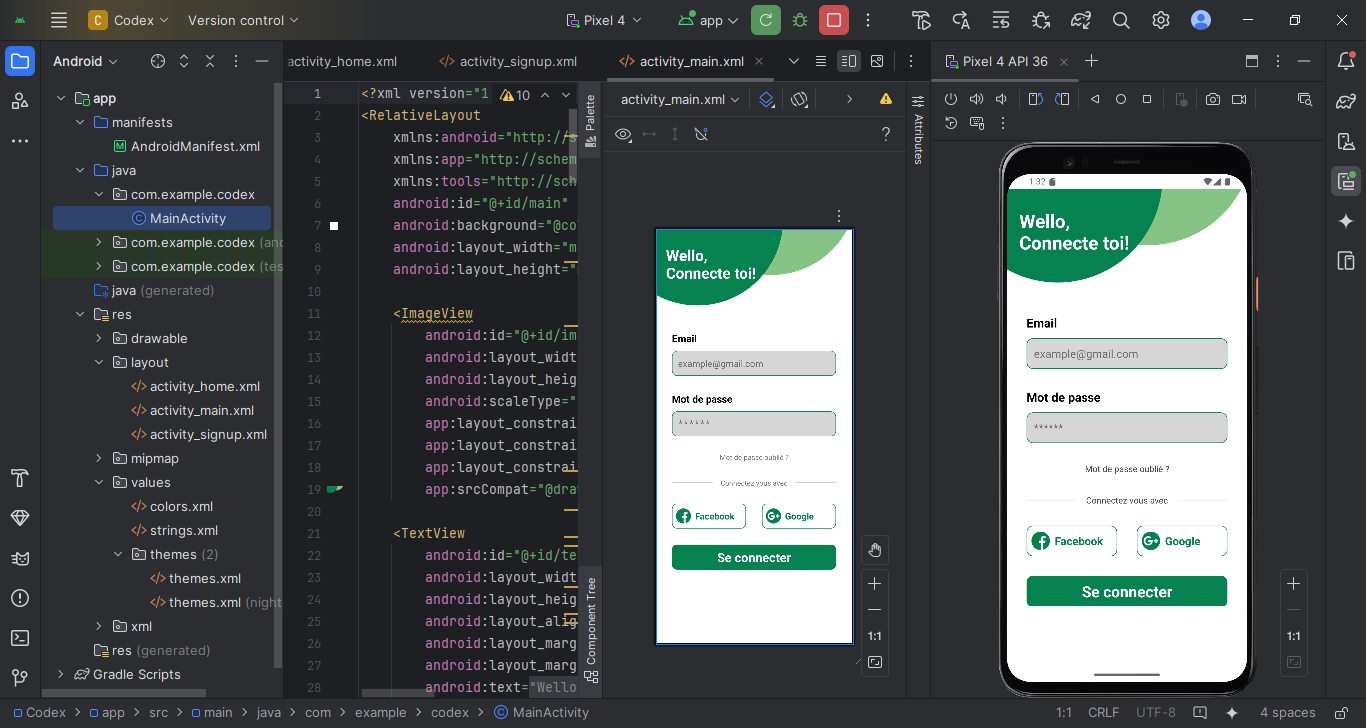
Task: Click the emulator Home circle button
Action: click(1121, 99)
